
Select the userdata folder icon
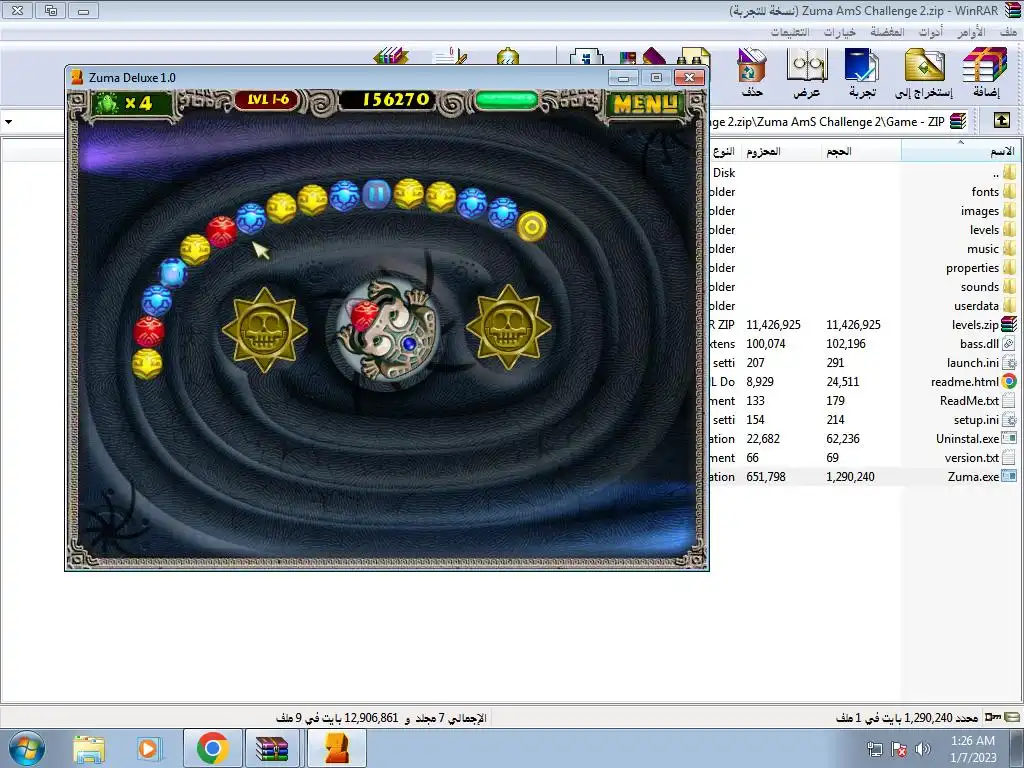[1010, 305]
